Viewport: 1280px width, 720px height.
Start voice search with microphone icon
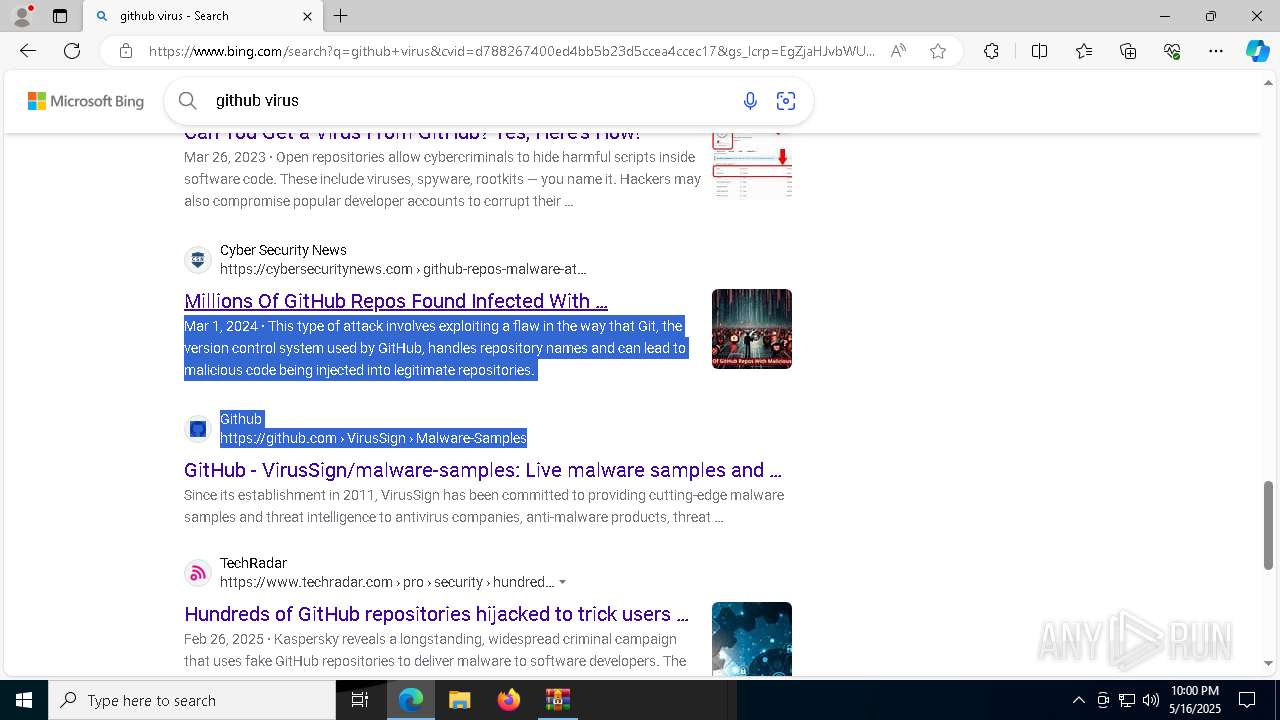tap(750, 100)
